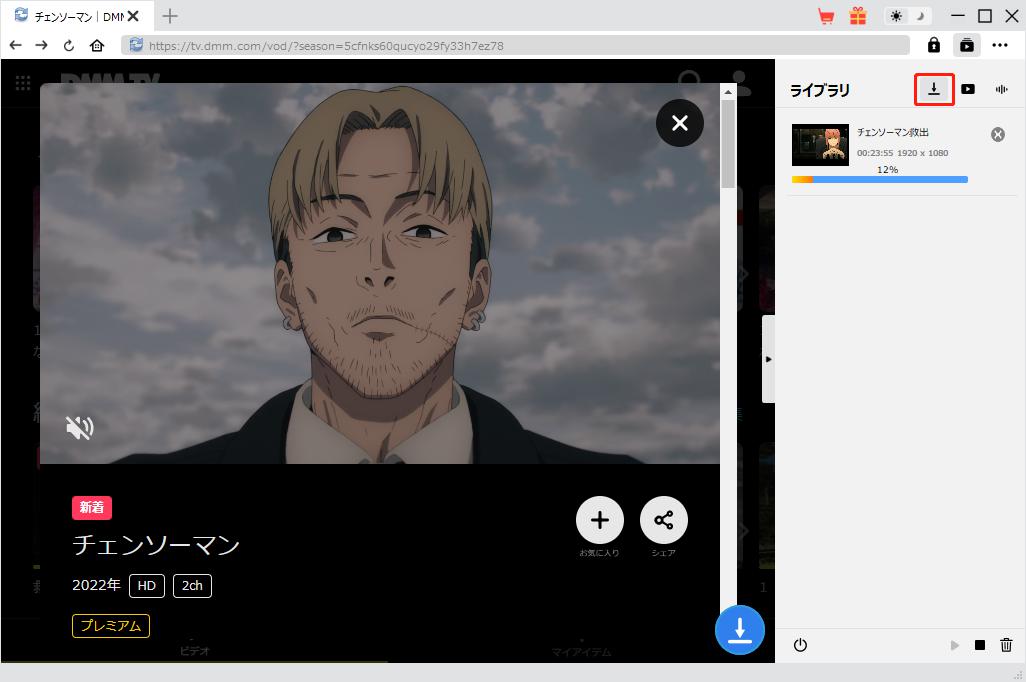Screen dimensions: 1026x682
Task: Click the lock icon in toolbar
Action: tap(934, 45)
